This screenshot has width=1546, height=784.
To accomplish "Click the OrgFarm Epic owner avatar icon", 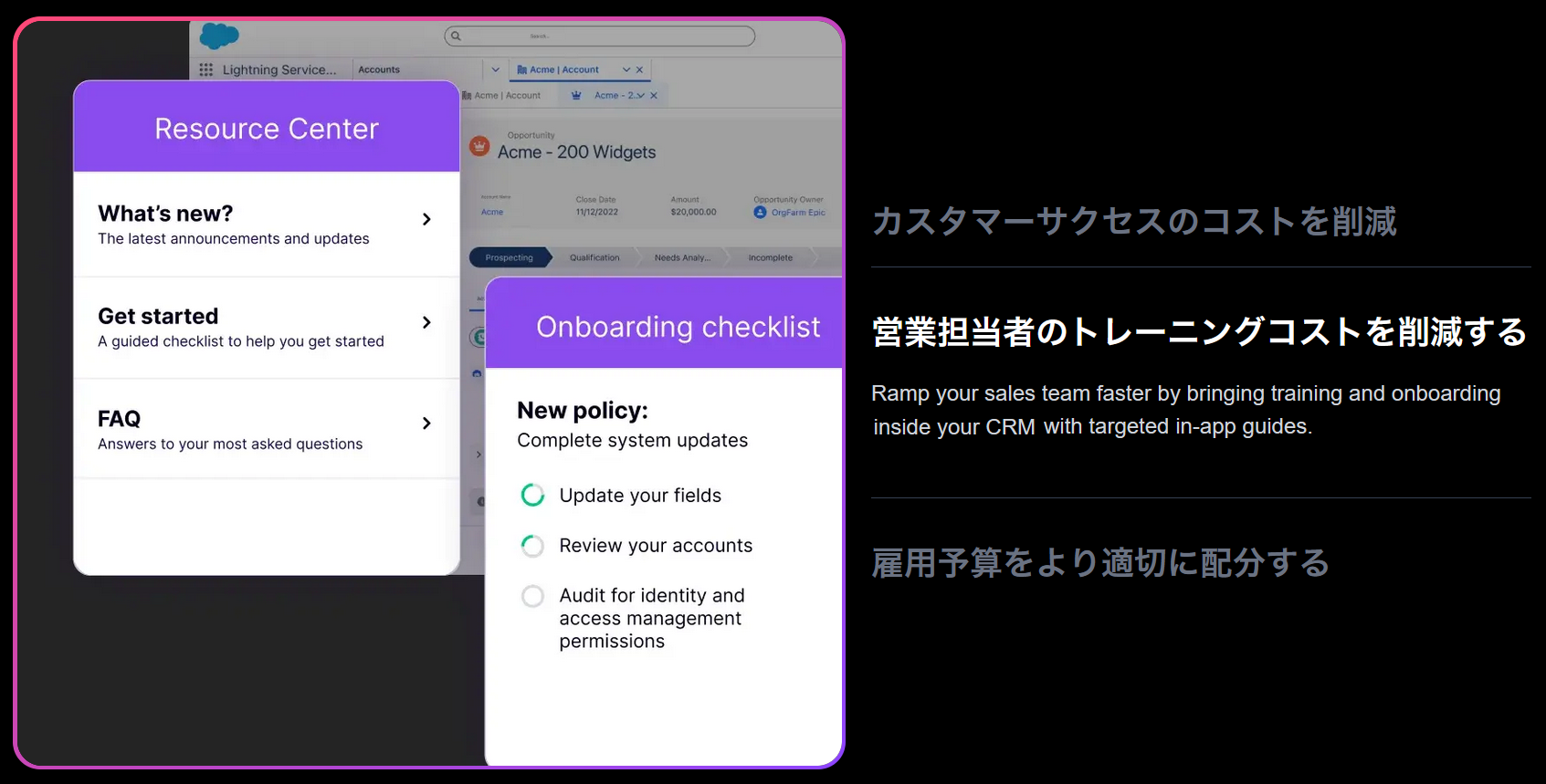I will pos(760,212).
